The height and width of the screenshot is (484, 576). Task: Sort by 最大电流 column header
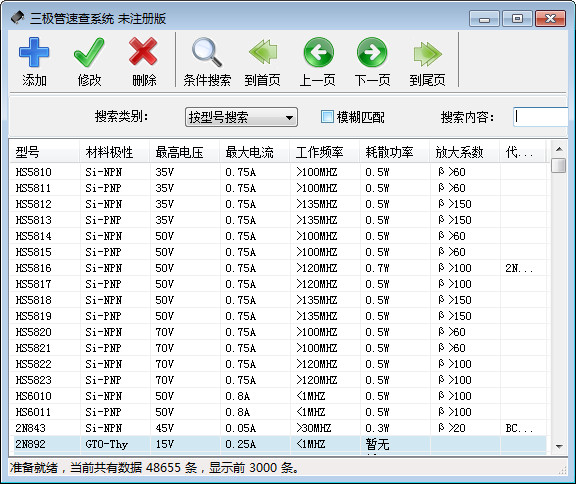pyautogui.click(x=255, y=152)
